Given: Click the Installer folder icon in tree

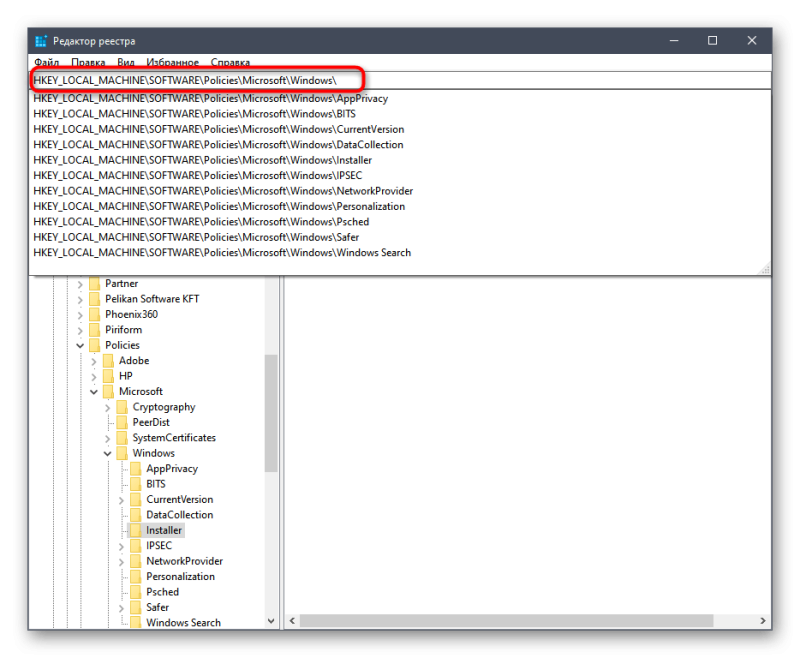Looking at the screenshot, I should [x=136, y=530].
